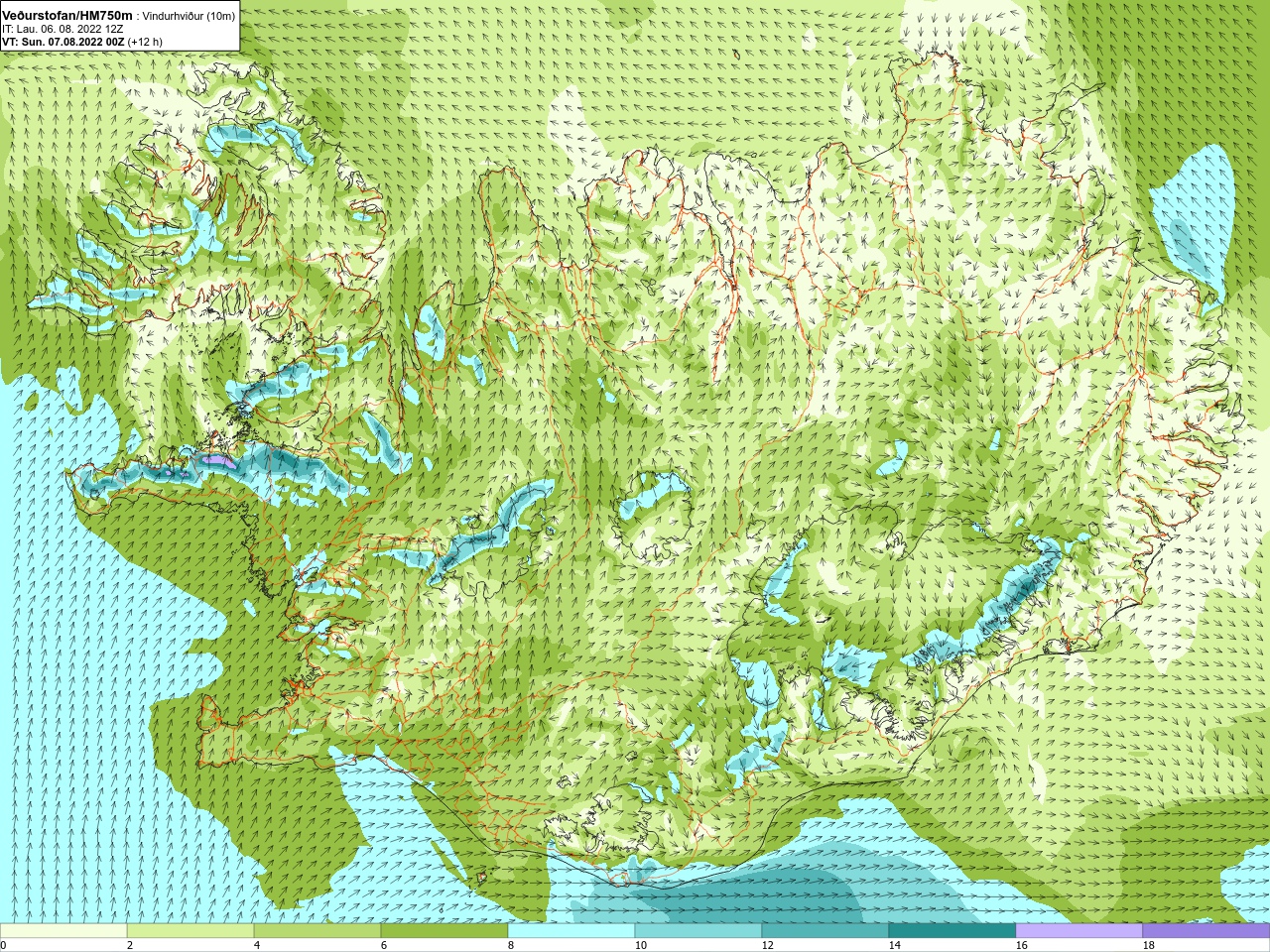Click the pale yellow 0–2 legend swatch
This screenshot has height=952, width=1270.
point(63,931)
